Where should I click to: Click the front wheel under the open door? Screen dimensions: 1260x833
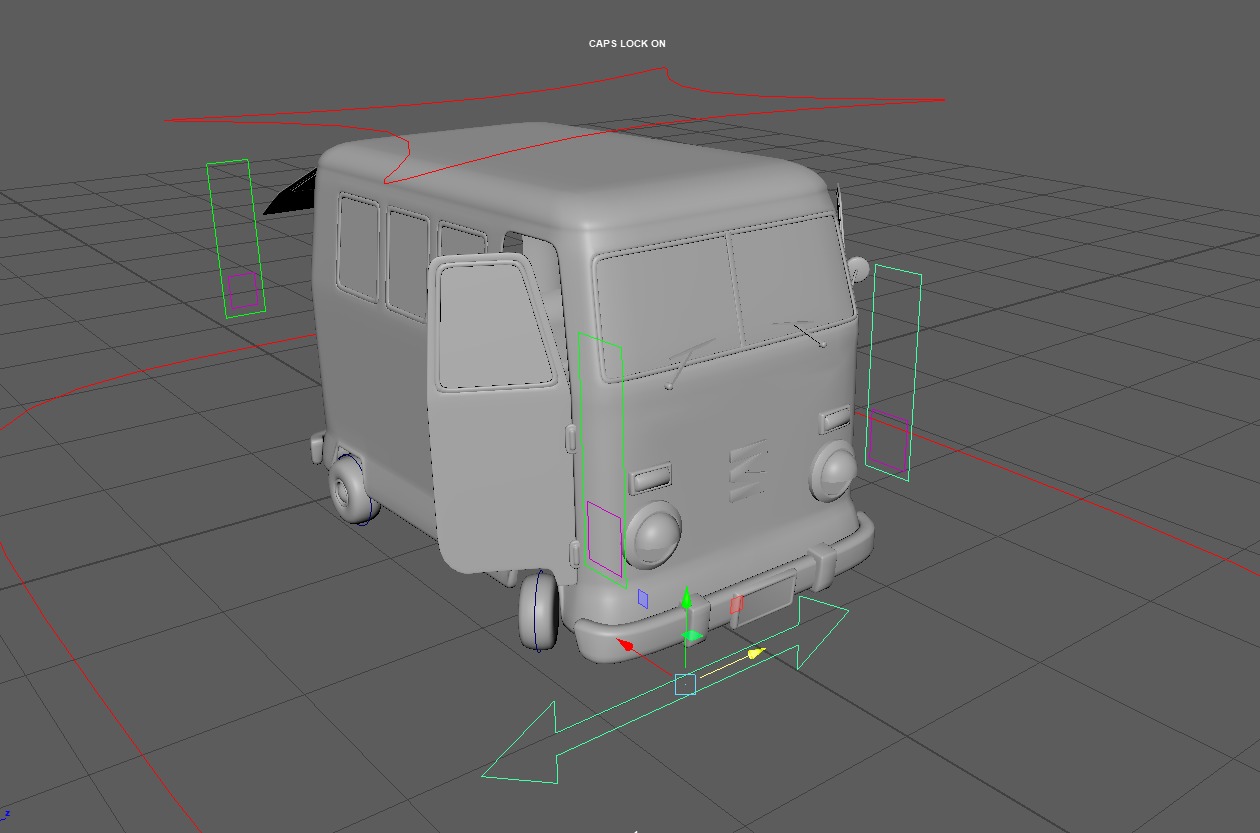click(x=539, y=610)
